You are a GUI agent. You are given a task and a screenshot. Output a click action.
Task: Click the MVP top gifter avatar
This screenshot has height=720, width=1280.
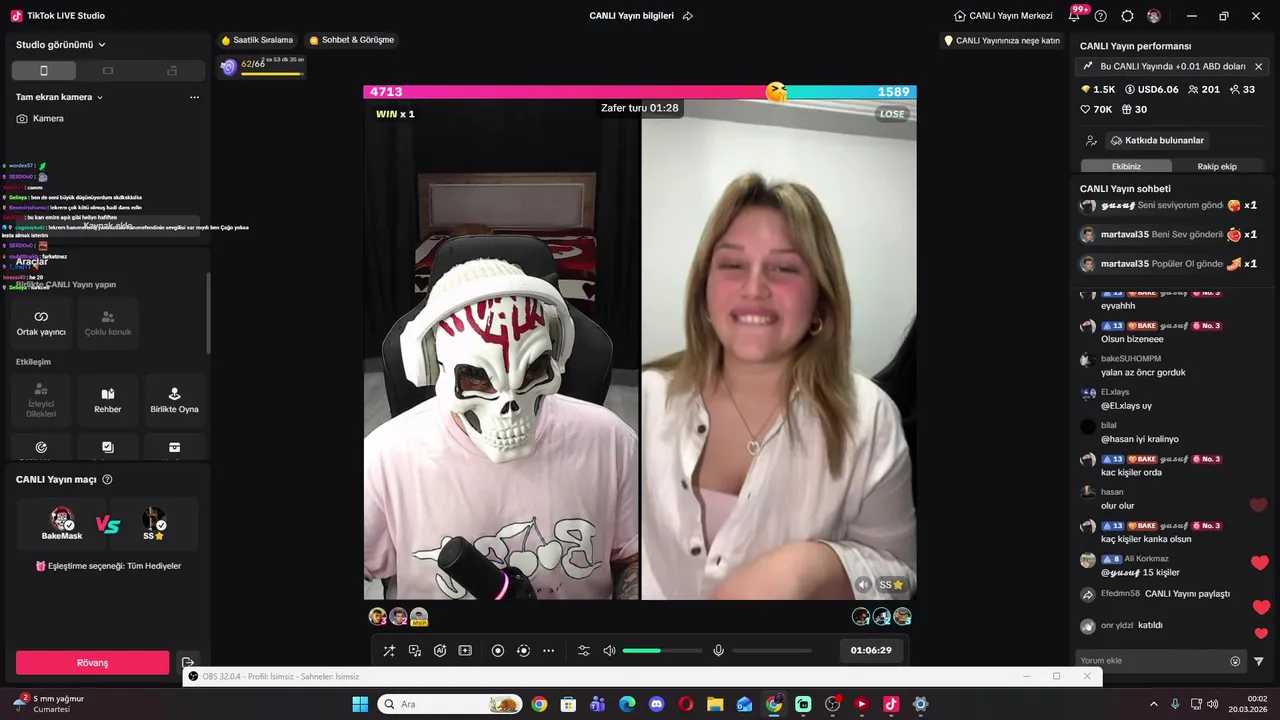pos(419,617)
